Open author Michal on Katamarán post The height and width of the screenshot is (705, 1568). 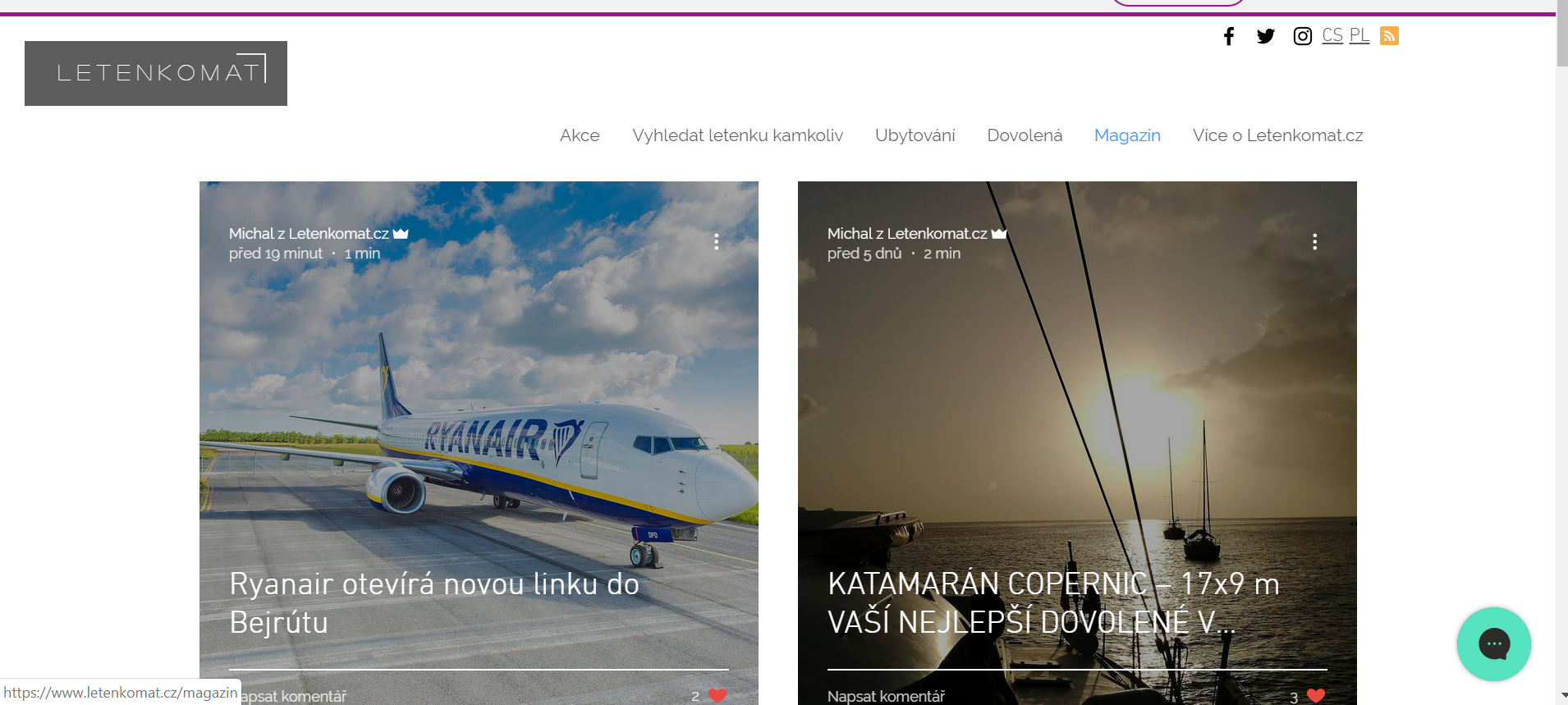click(x=907, y=234)
